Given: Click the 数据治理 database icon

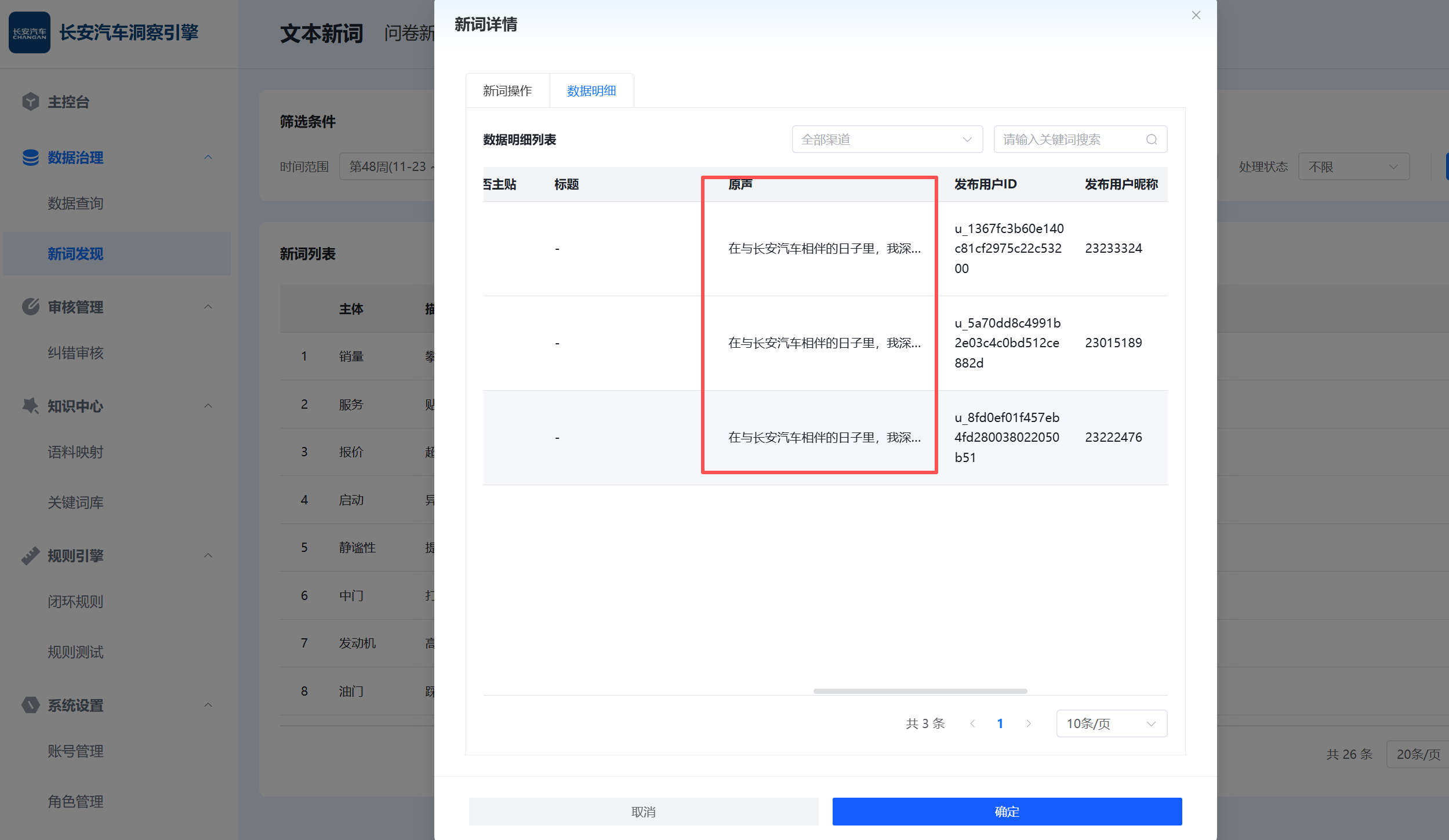Looking at the screenshot, I should point(30,157).
